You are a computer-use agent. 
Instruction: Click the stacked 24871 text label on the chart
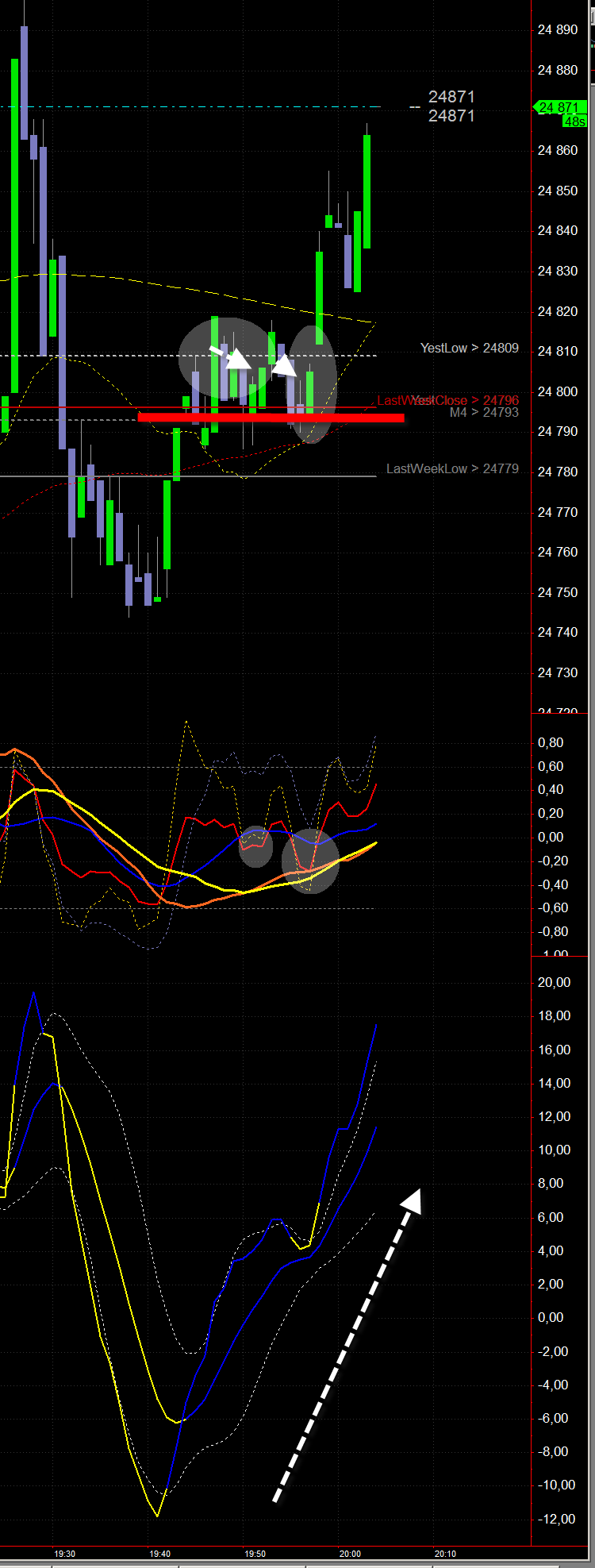[451, 106]
